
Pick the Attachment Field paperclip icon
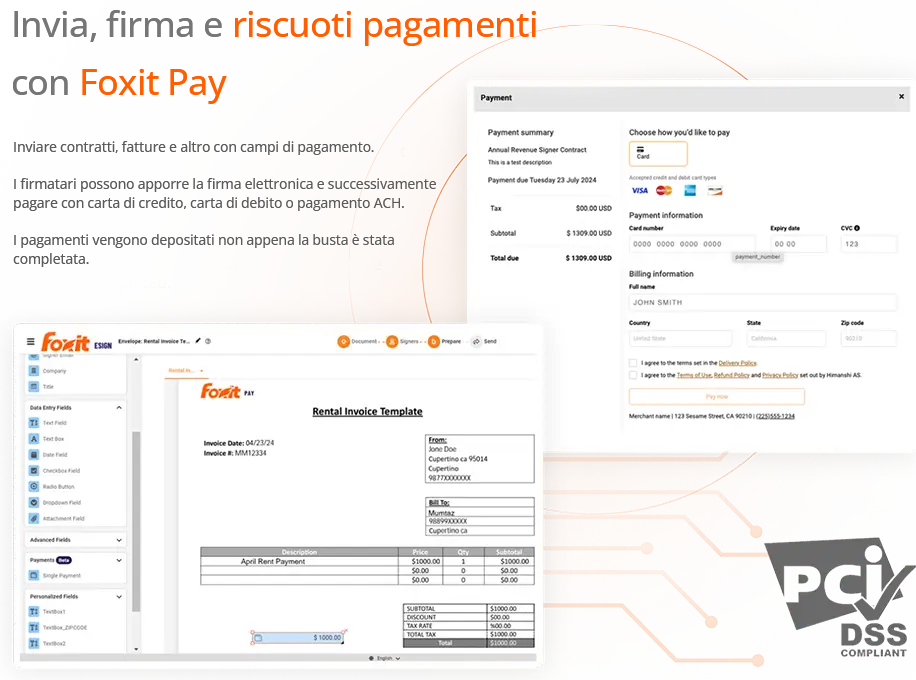tap(34, 518)
